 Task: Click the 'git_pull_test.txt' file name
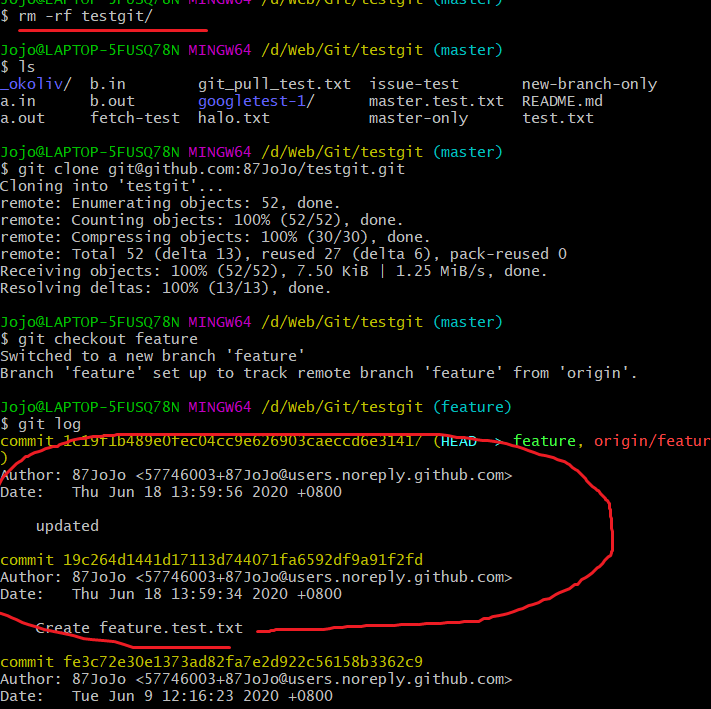(274, 84)
